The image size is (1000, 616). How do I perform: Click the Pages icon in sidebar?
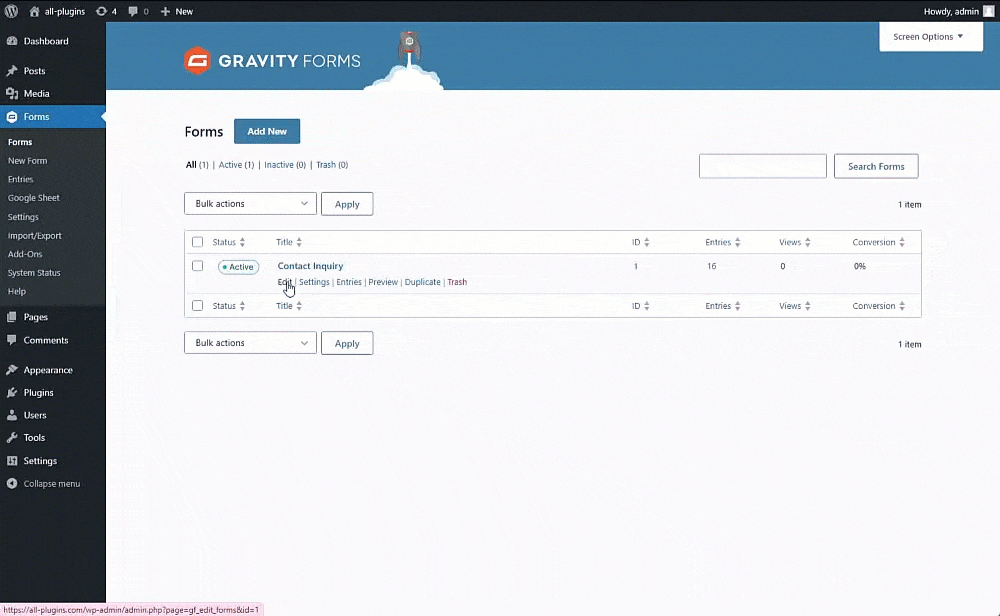click(12, 317)
